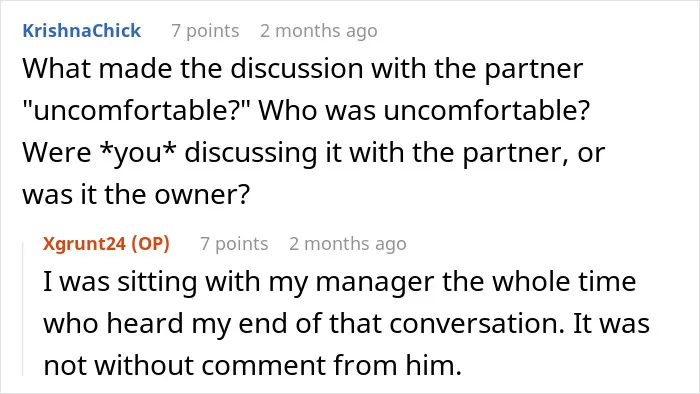The height and width of the screenshot is (394, 700).
Task: Open KrishnaChick's user profile link
Action: [x=82, y=31]
